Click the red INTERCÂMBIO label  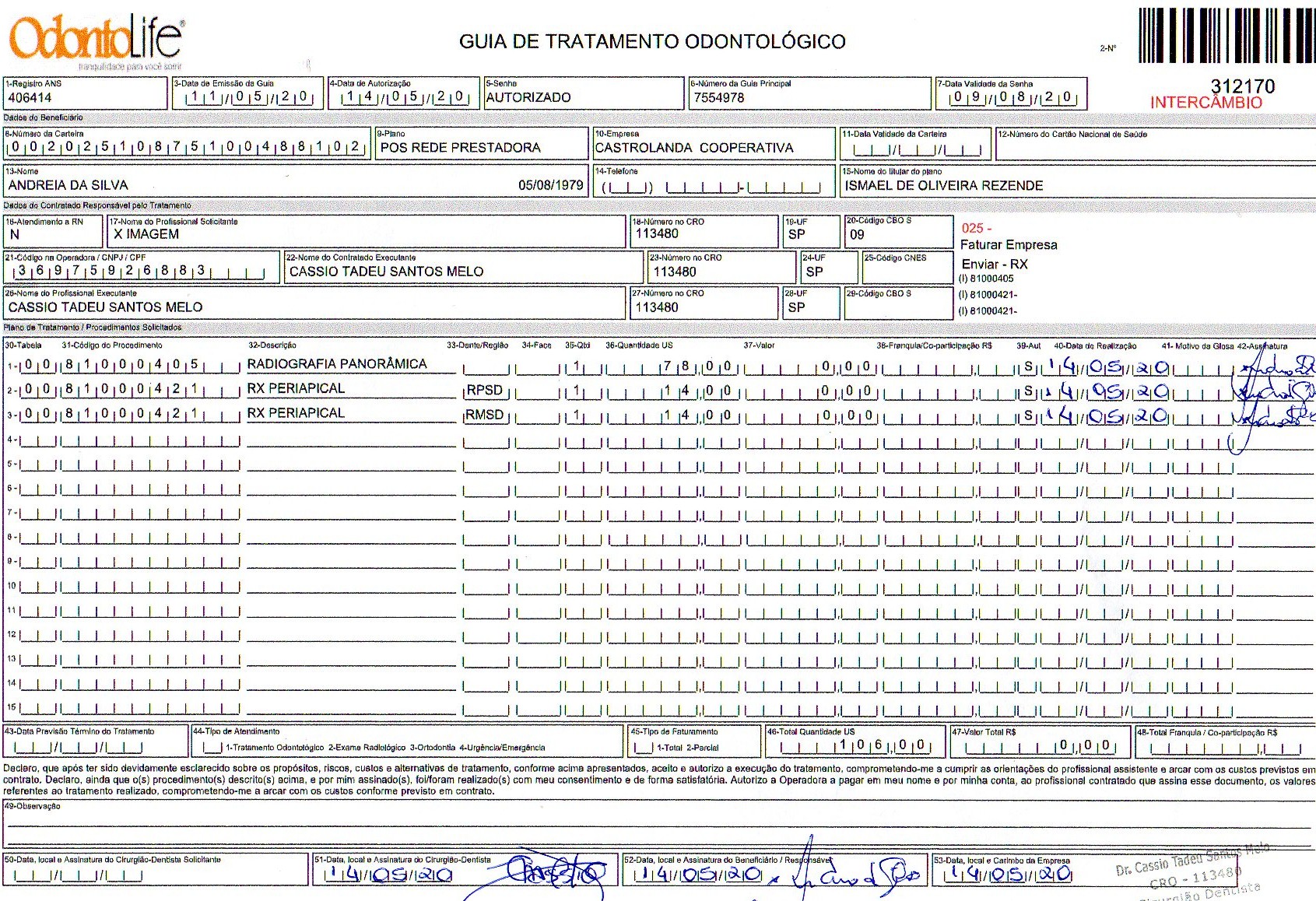click(1205, 103)
